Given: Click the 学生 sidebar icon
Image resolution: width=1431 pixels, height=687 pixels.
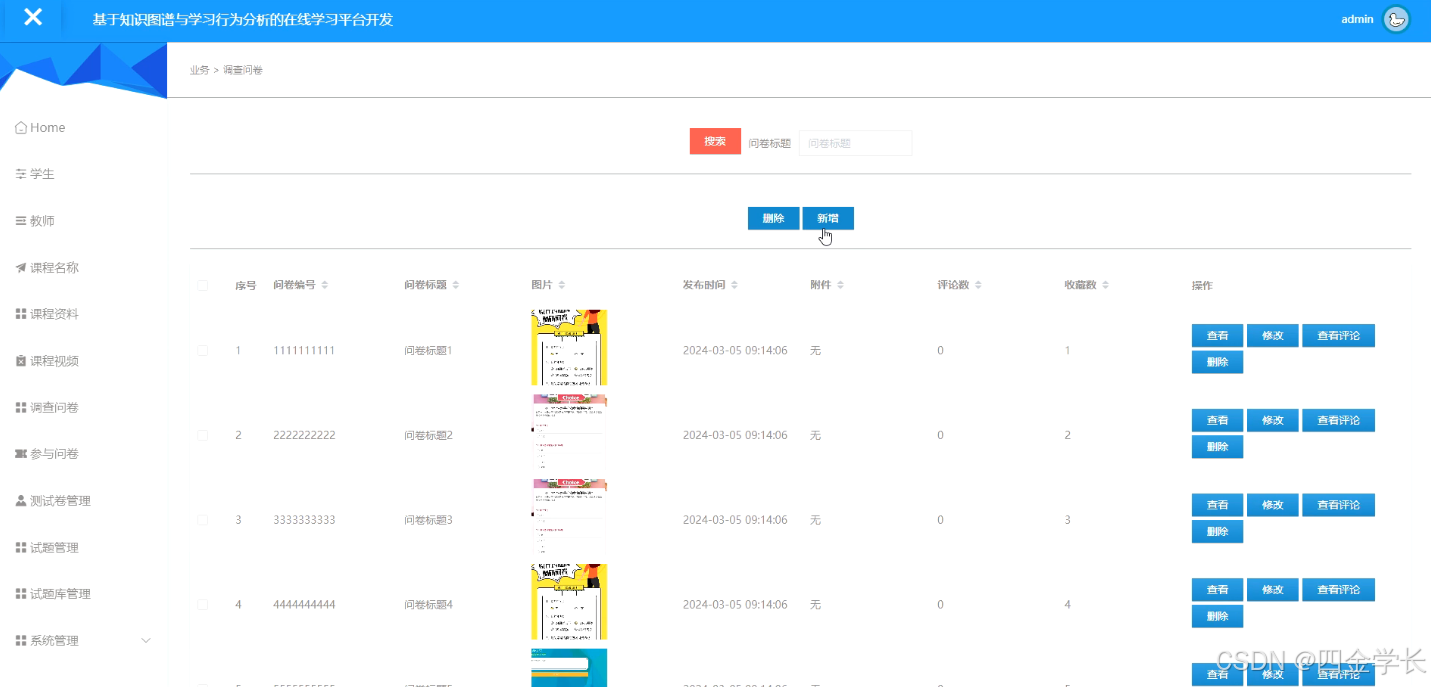Looking at the screenshot, I should [x=21, y=174].
